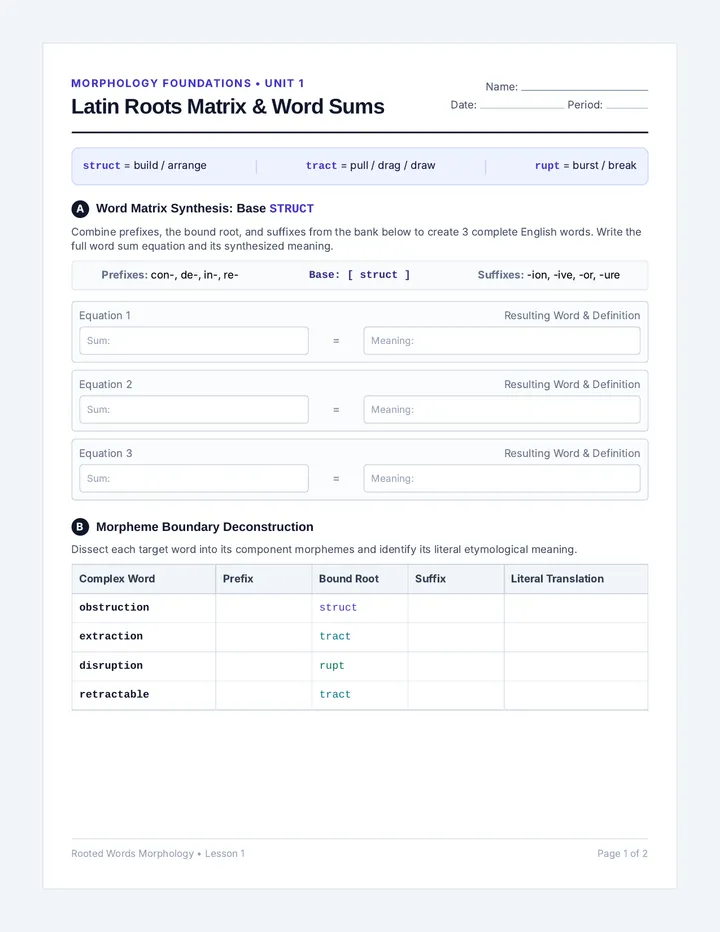Viewport: 720px width, 932px height.
Task: Click Literal Translation cell for disruption
Action: point(576,666)
